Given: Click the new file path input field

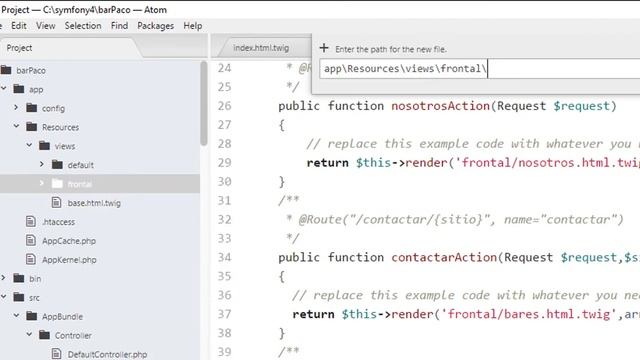Looking at the screenshot, I should click(480, 69).
